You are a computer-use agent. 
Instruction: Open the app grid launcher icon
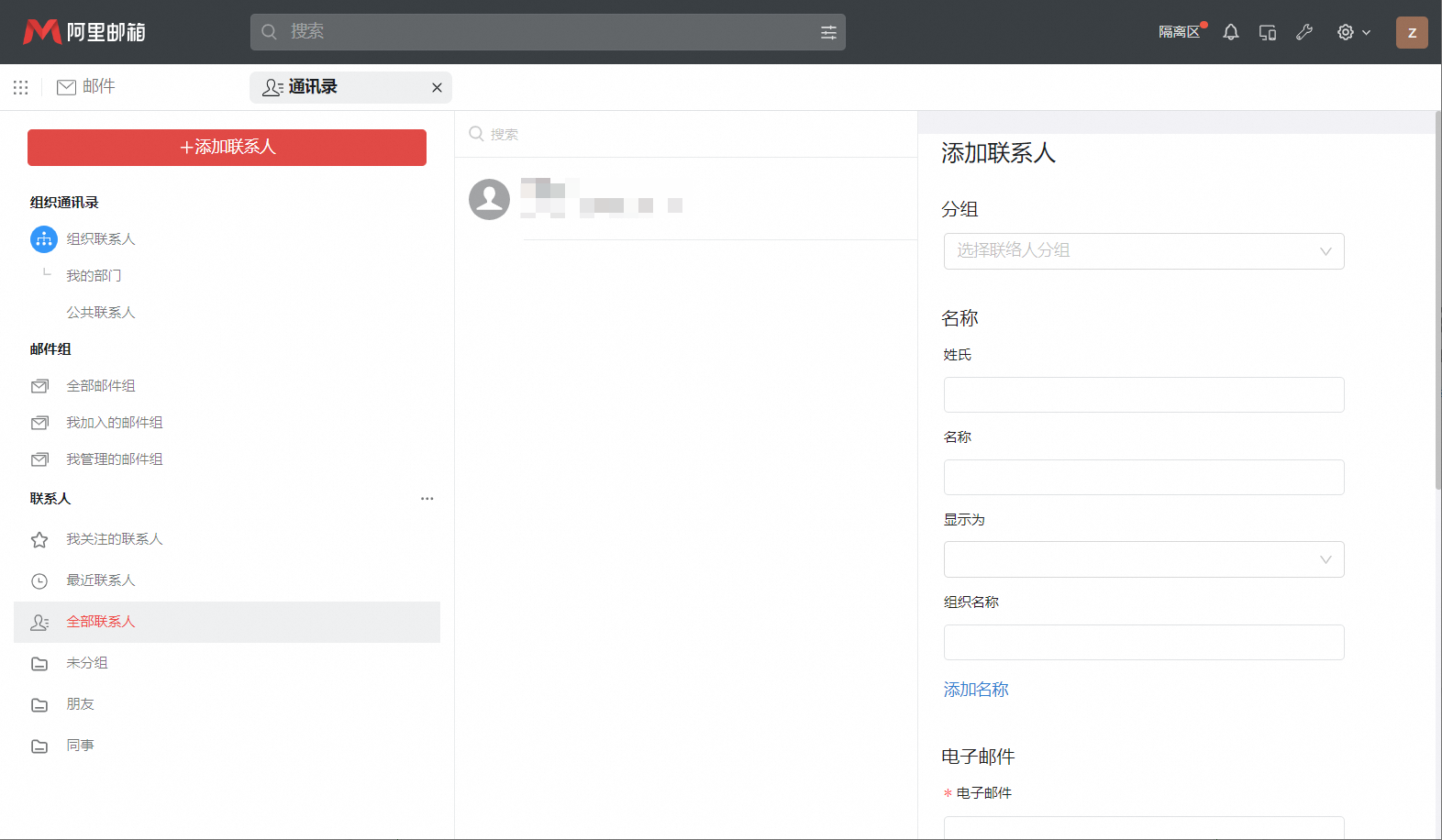(x=21, y=87)
